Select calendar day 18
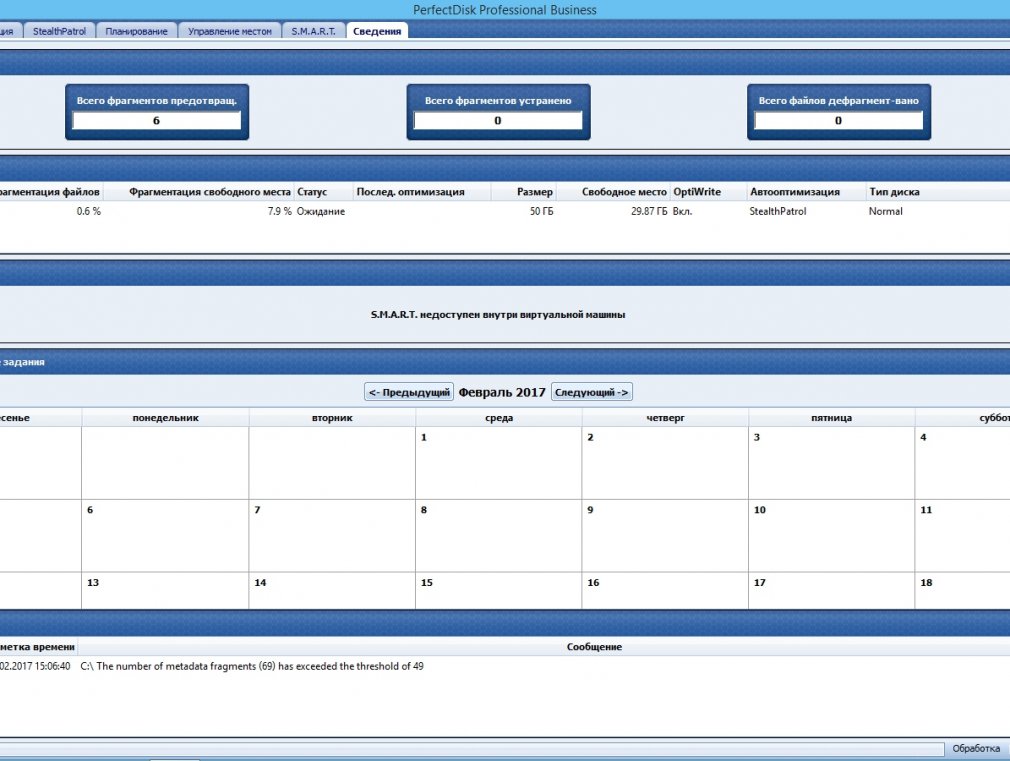 962,591
